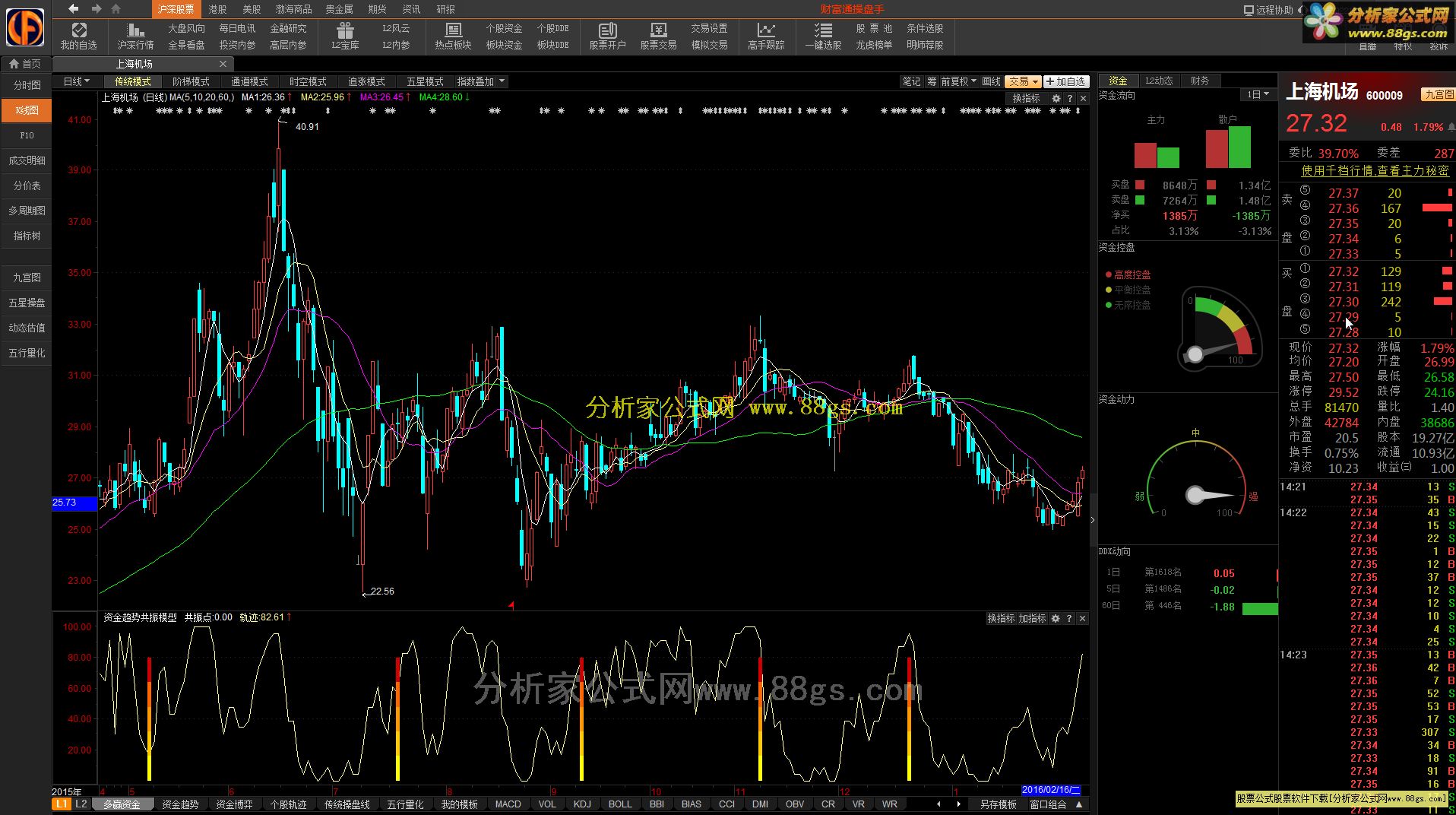The height and width of the screenshot is (815, 1456).
Task: Switch to 时空模式 chart mode
Action: pos(308,81)
